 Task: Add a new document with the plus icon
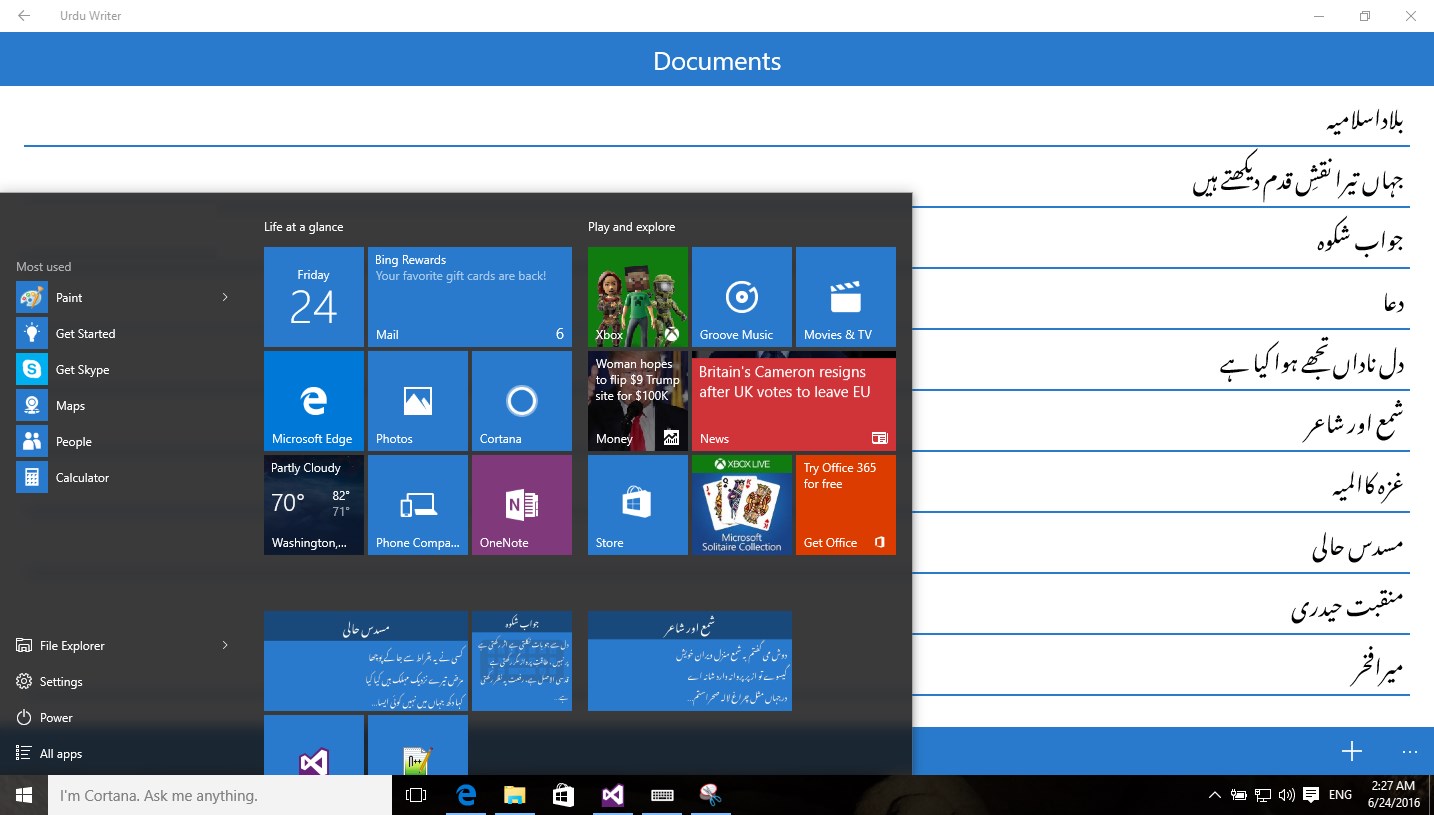[1352, 751]
